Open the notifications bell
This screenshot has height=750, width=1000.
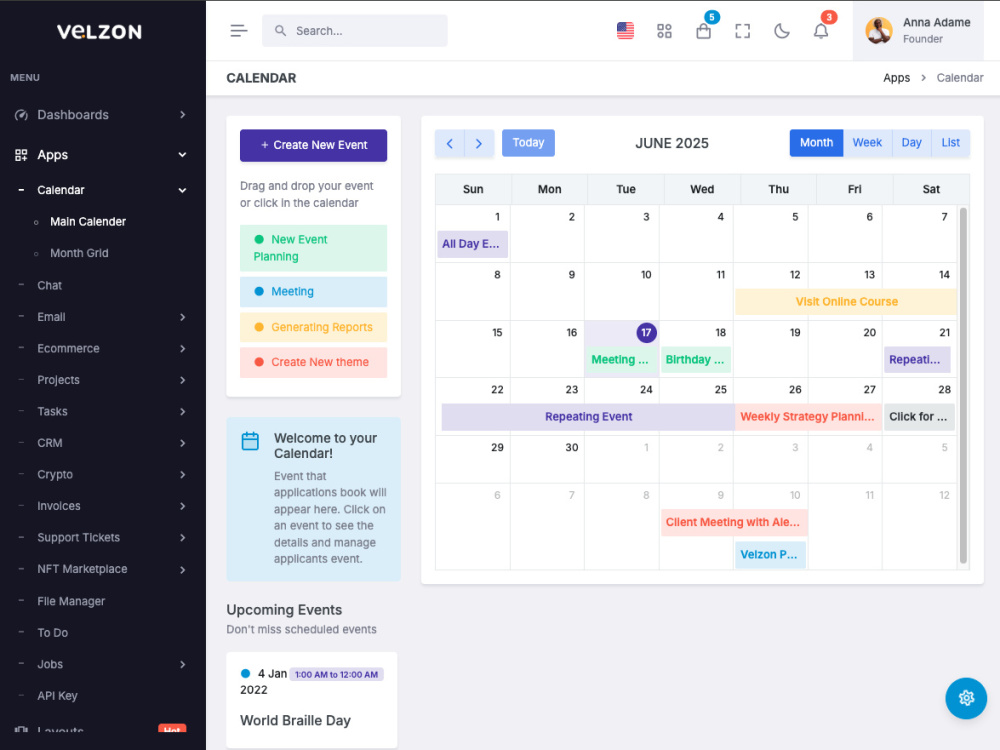821,31
